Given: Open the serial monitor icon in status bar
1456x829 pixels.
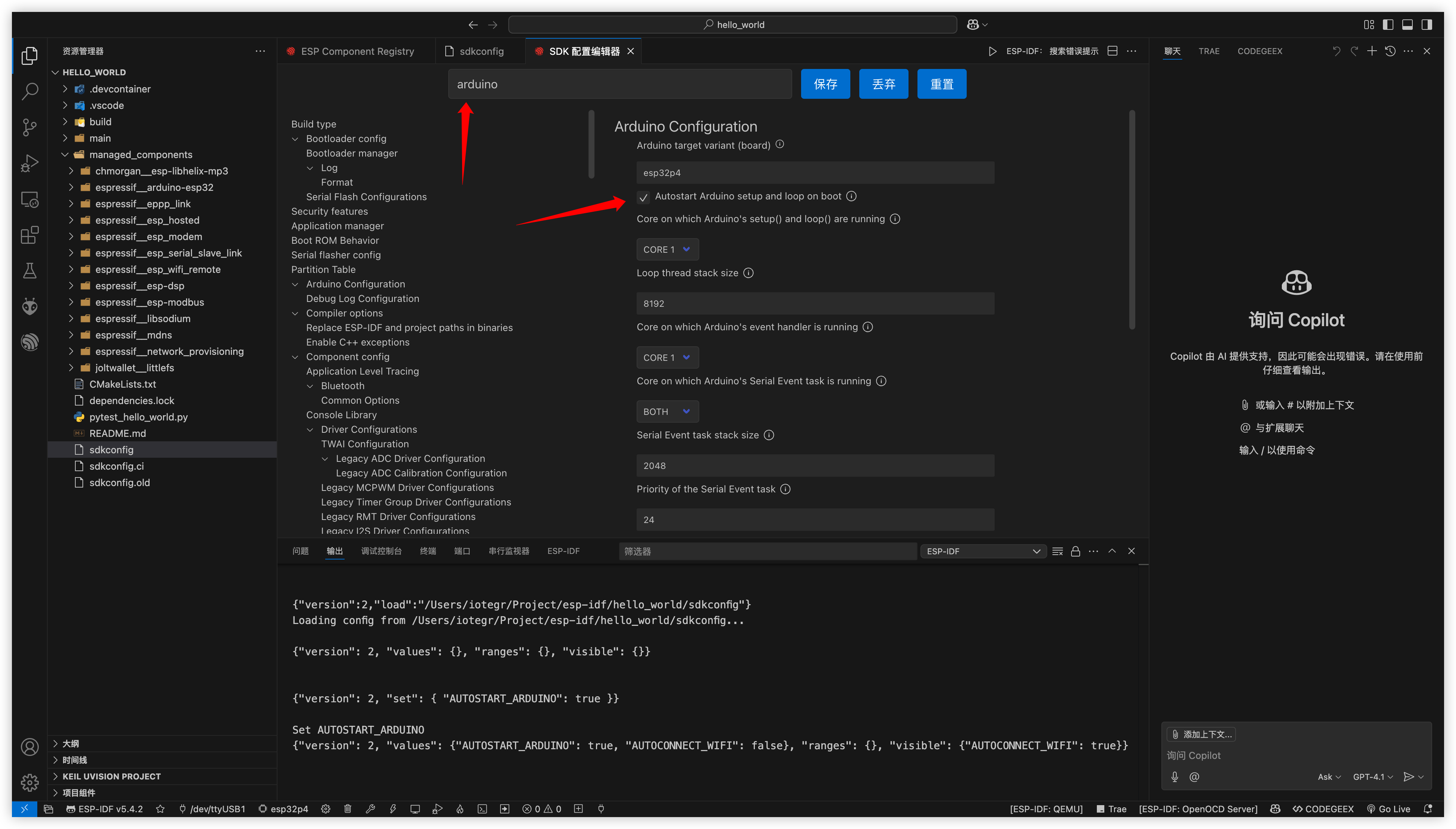Looking at the screenshot, I should coord(415,808).
